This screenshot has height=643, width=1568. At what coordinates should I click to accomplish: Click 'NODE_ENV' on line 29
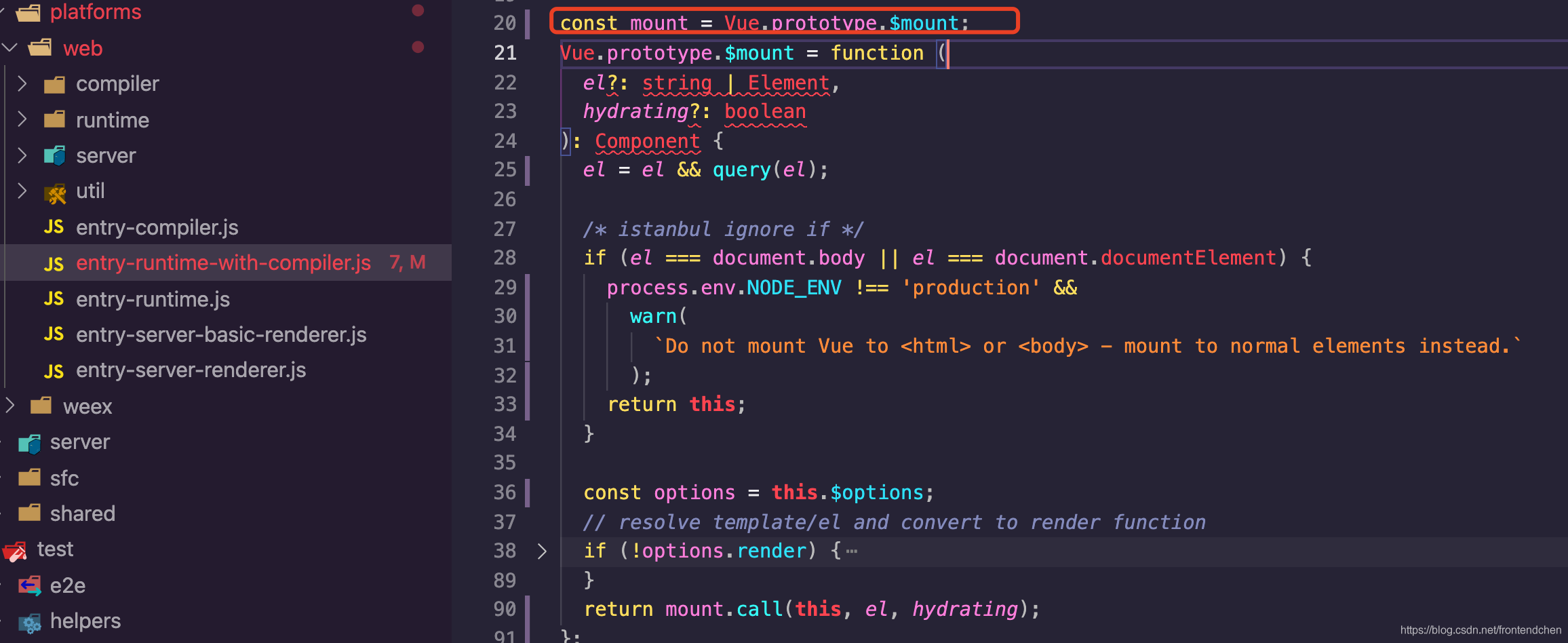point(794,288)
